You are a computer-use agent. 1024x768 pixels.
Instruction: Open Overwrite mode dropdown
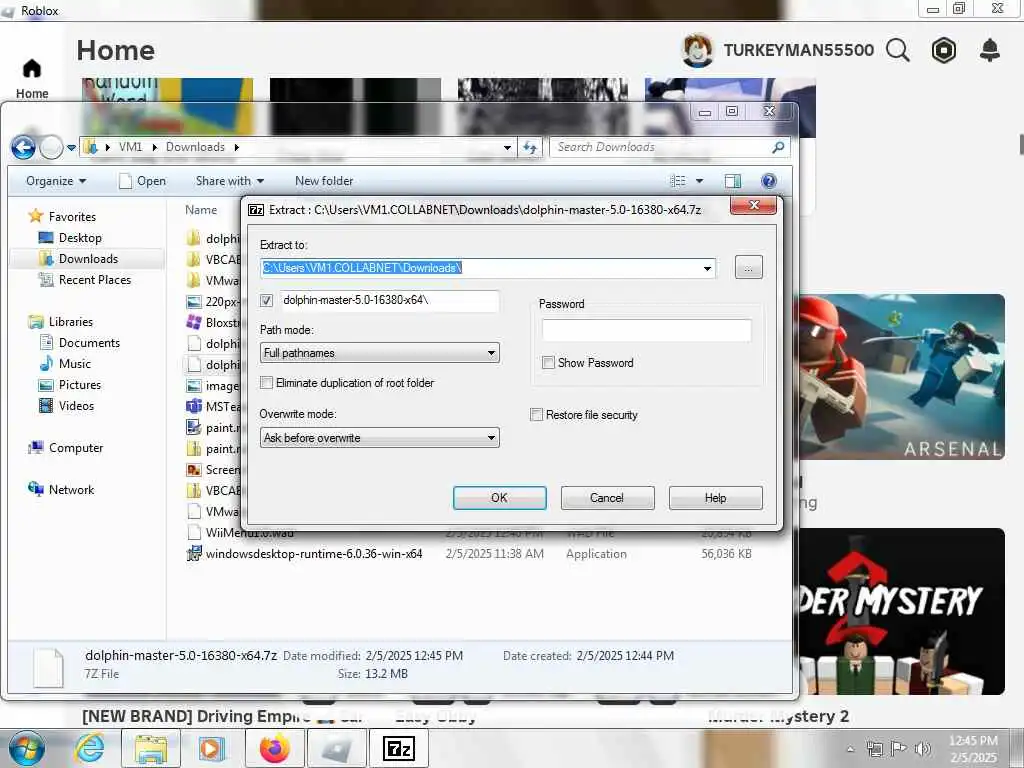coord(379,438)
